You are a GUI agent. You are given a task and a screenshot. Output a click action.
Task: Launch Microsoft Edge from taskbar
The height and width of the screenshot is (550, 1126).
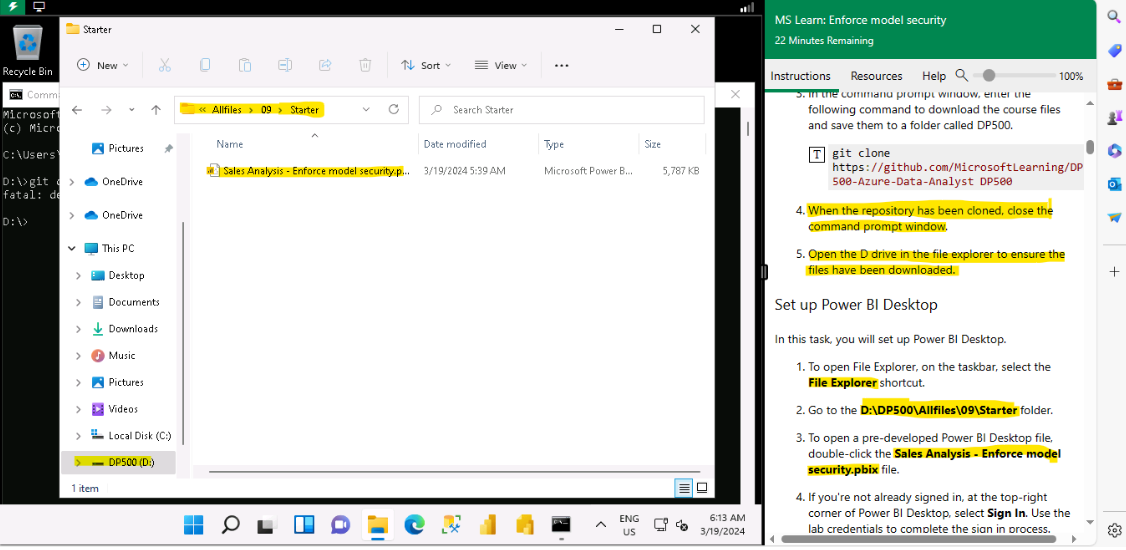pos(414,526)
